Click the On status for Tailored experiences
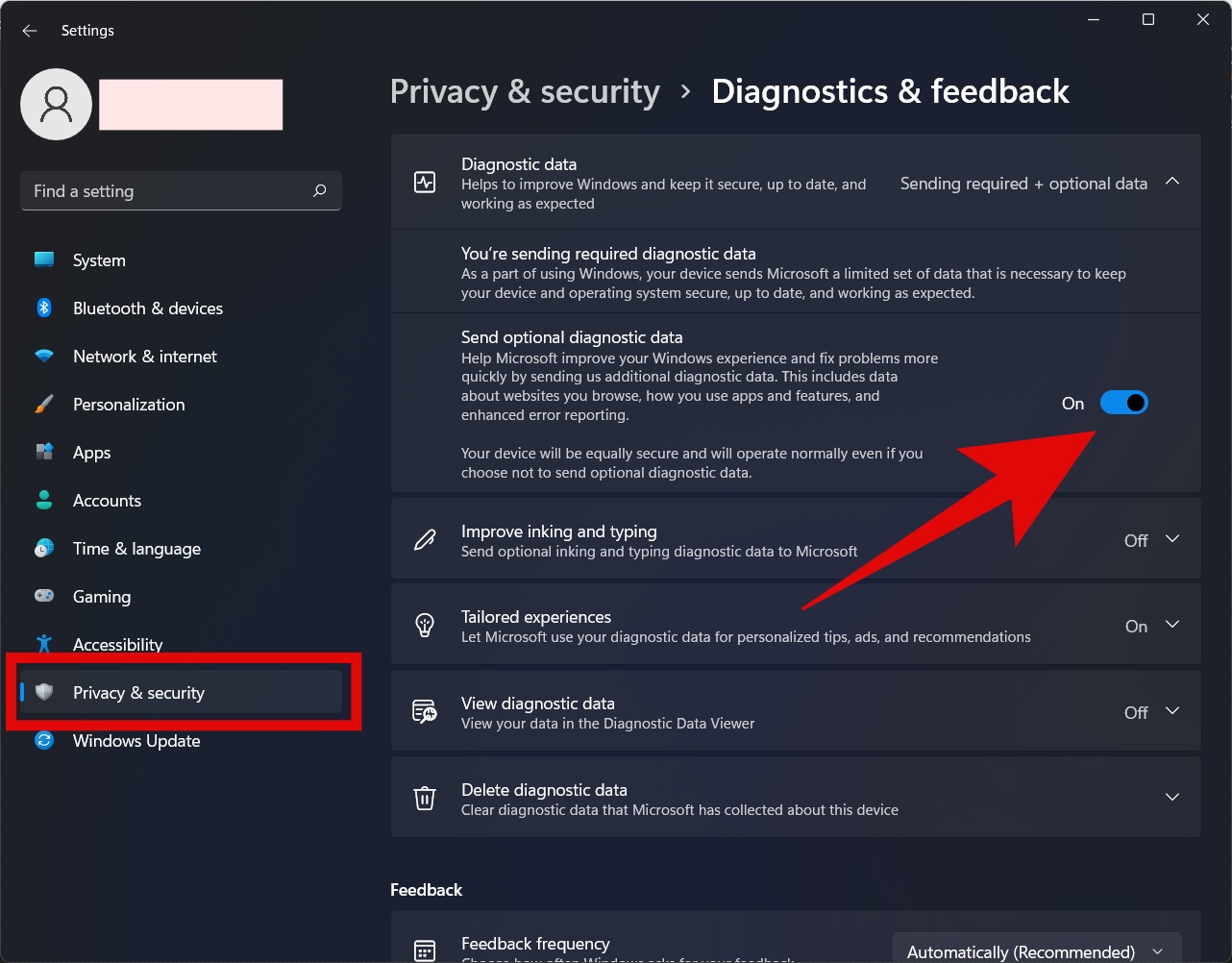1232x963 pixels. 1136,627
